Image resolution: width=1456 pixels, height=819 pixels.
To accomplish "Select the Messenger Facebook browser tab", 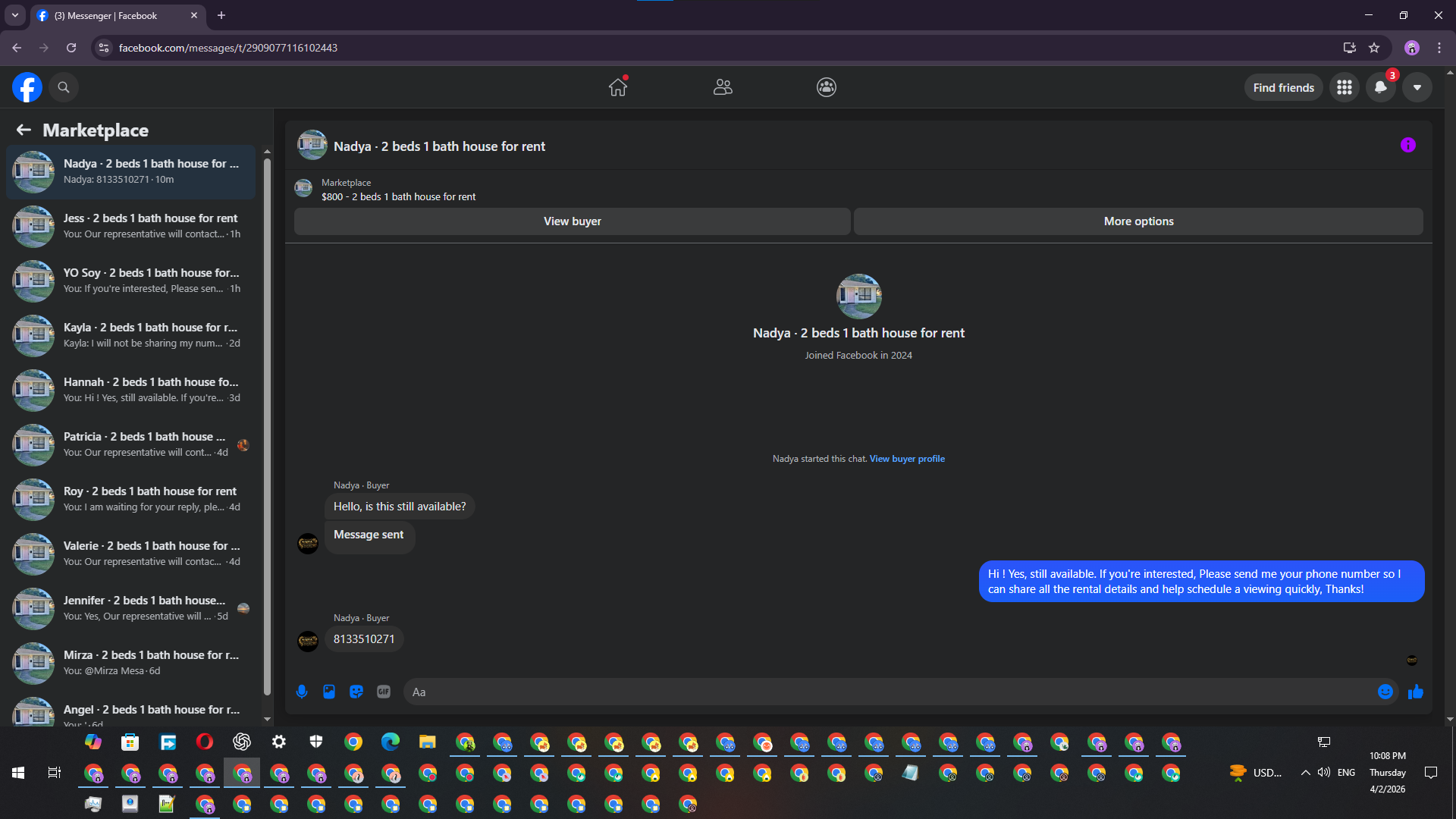I will (118, 15).
